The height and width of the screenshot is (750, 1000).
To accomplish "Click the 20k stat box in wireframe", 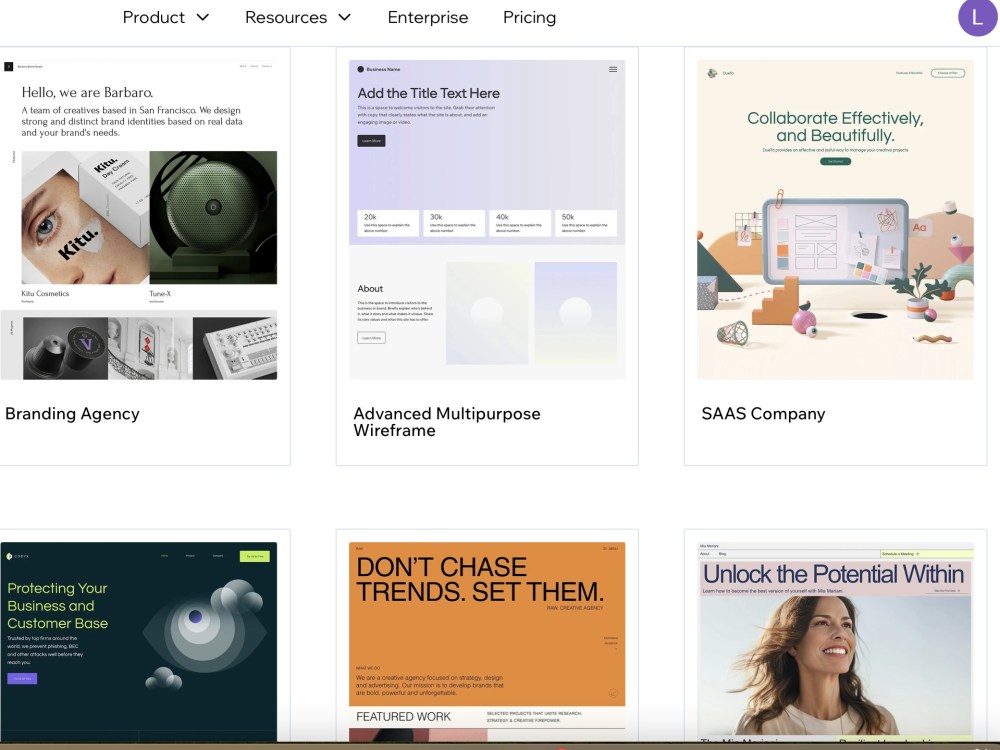I will (388, 223).
